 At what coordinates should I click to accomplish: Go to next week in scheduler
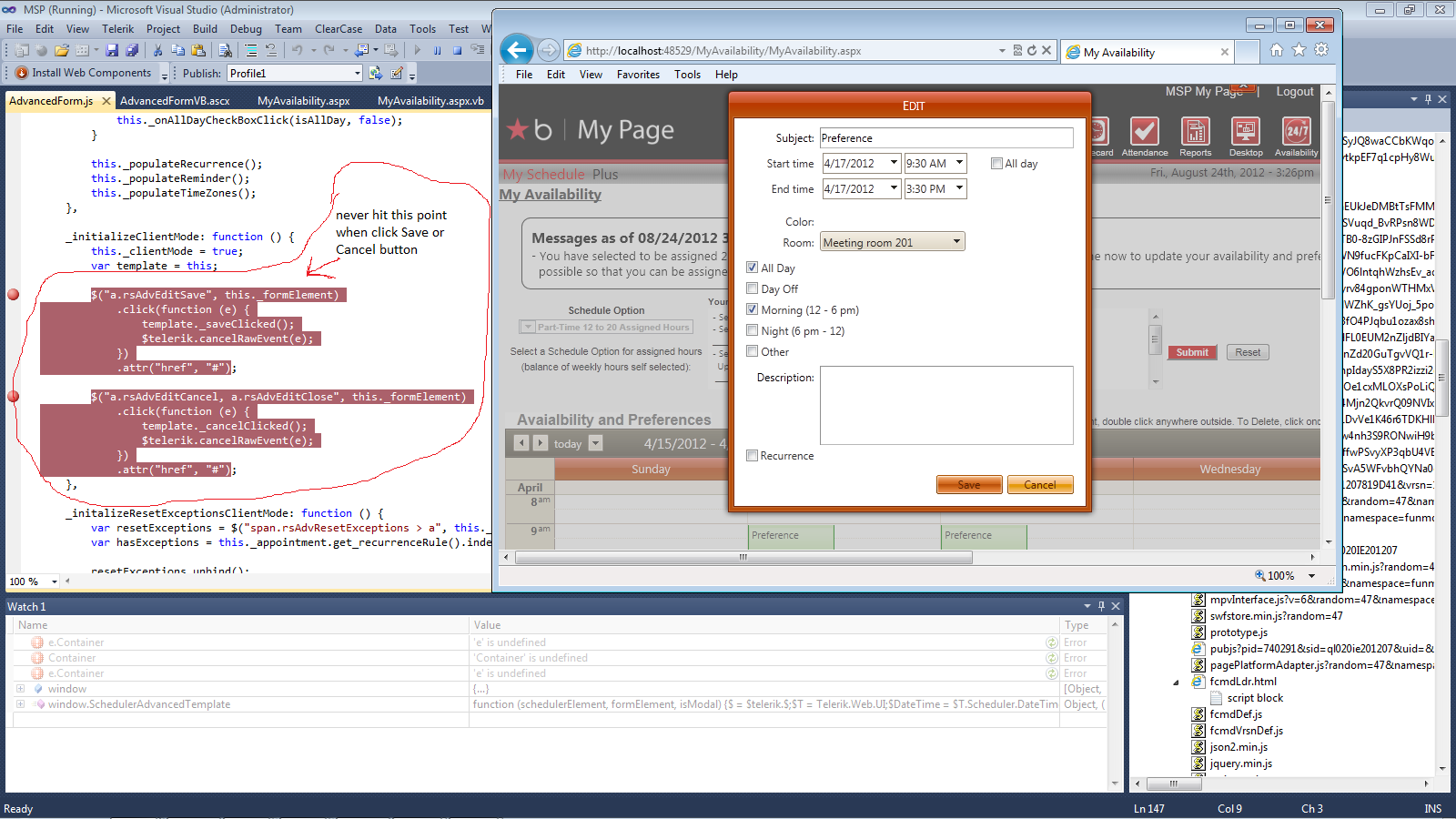(541, 443)
